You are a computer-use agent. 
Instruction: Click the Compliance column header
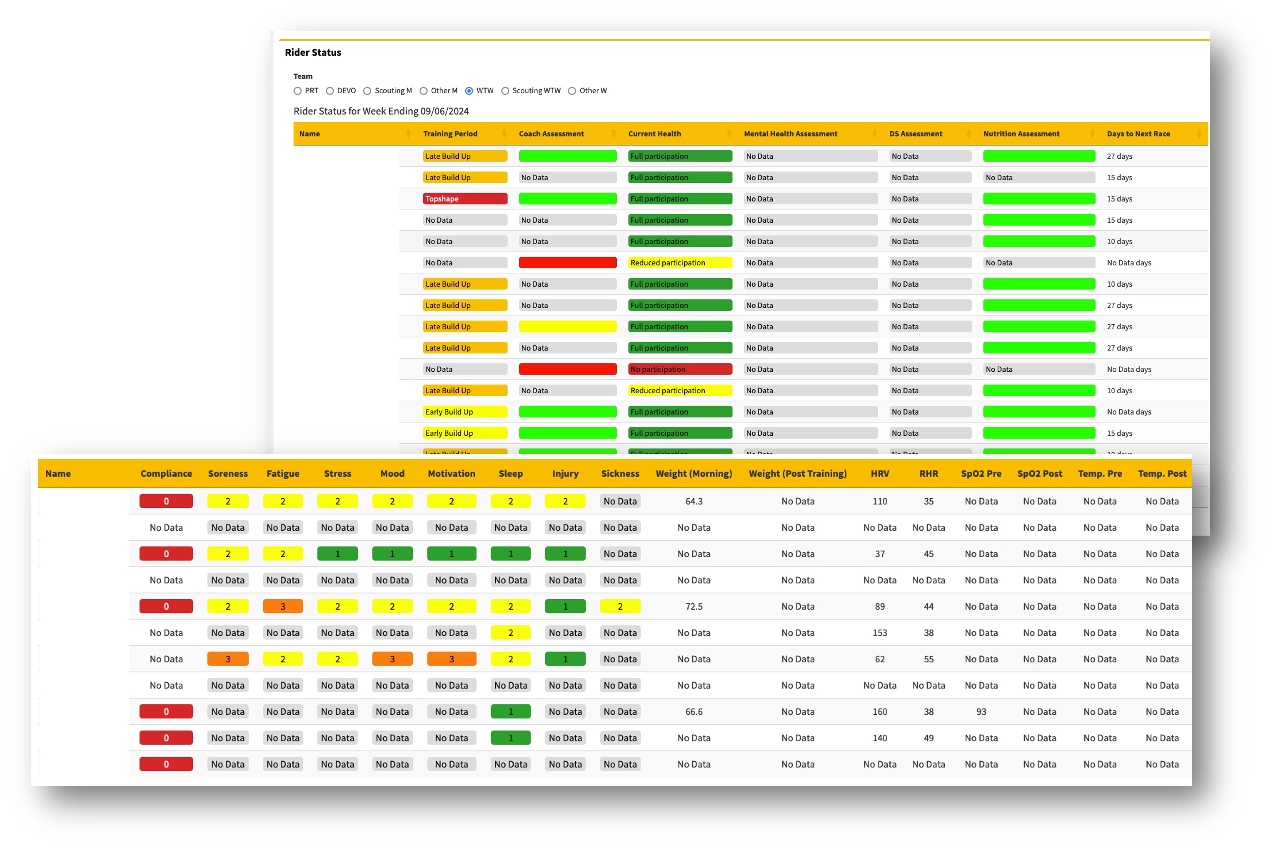166,474
